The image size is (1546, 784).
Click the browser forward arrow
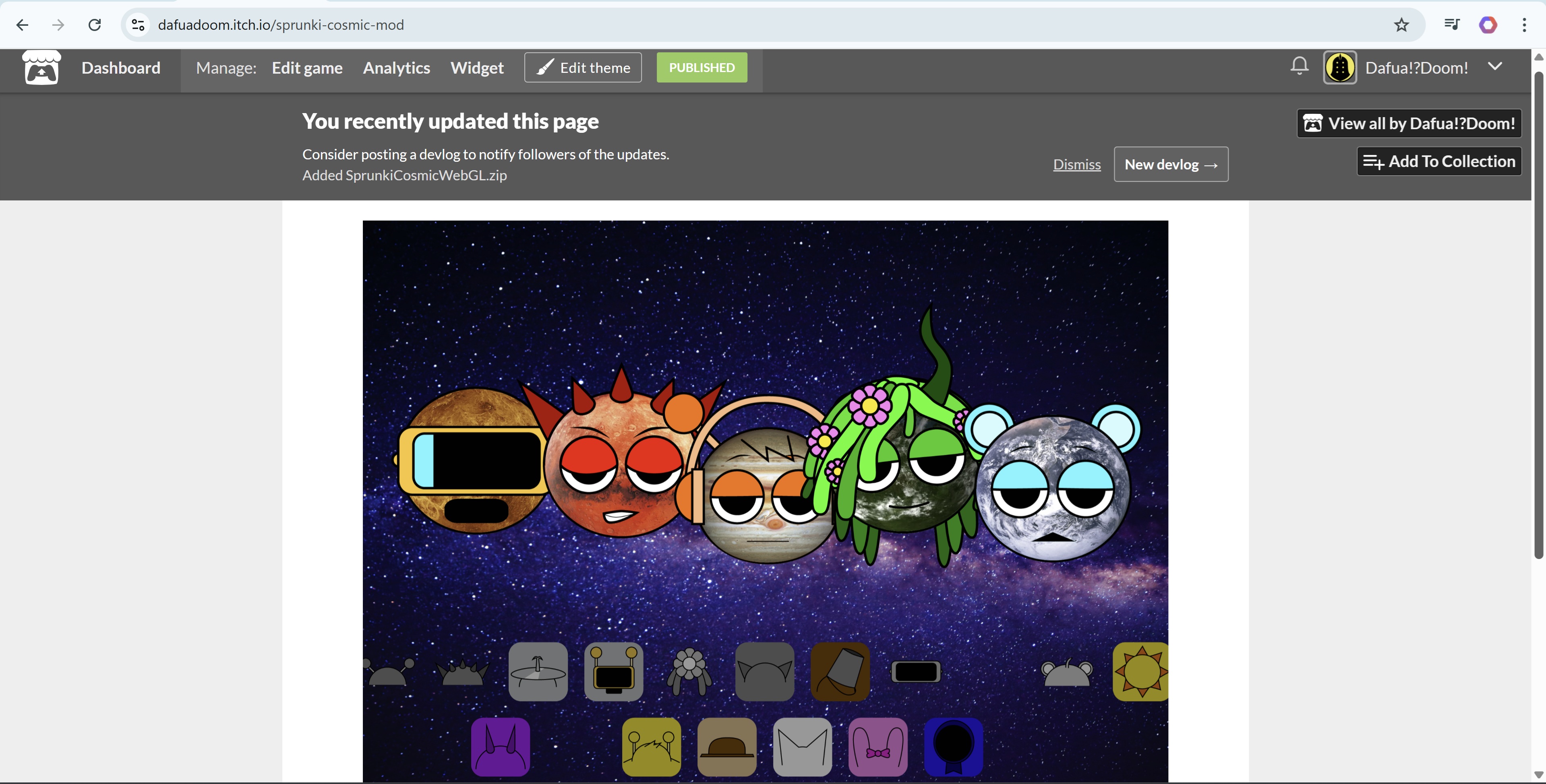(x=58, y=25)
